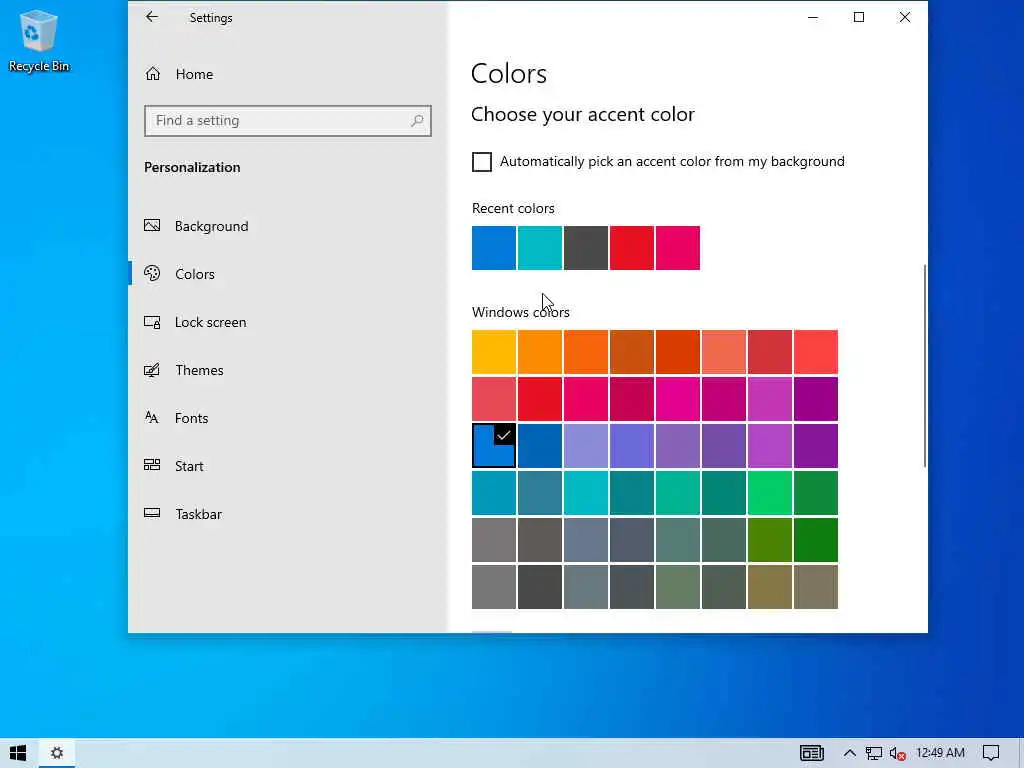1024x768 pixels.
Task: Click the Background picture icon
Action: (x=152, y=226)
